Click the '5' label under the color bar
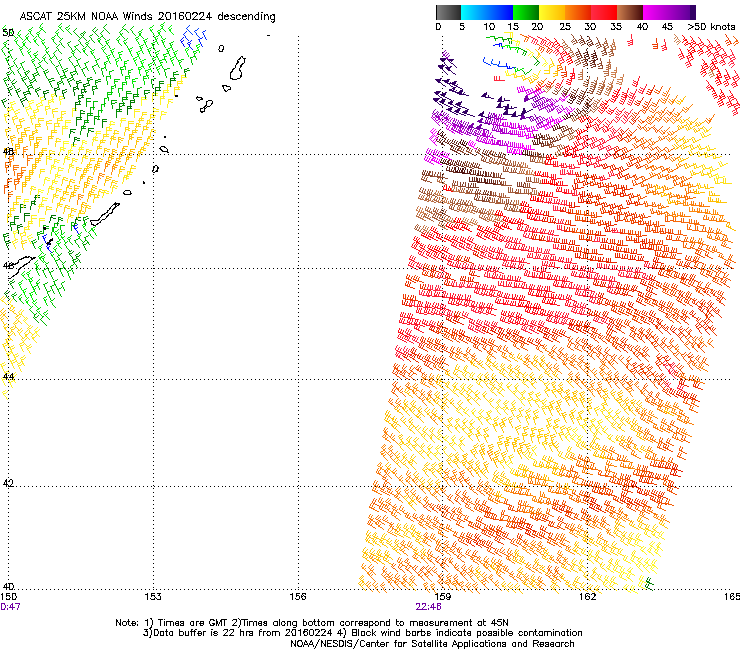Viewport: 740px width, 650px height. (462, 26)
